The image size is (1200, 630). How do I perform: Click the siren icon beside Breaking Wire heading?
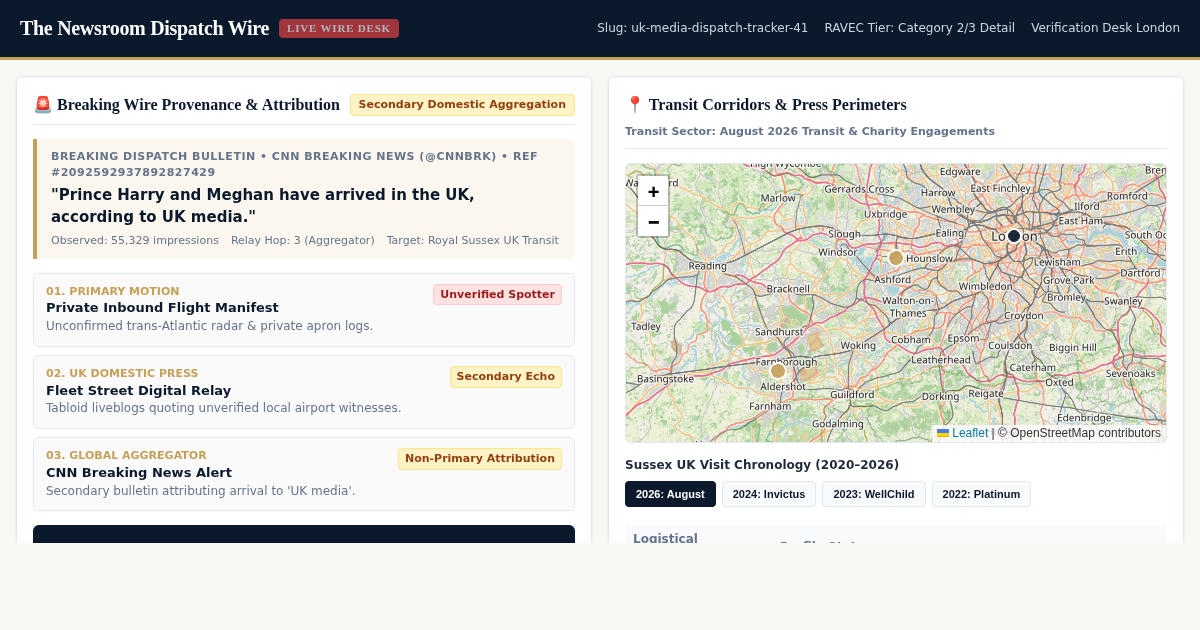[43, 104]
